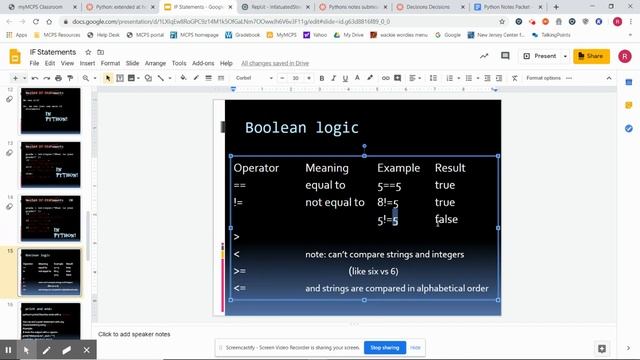Select the slide 14 thumbnail in the filmstrip

[51, 218]
